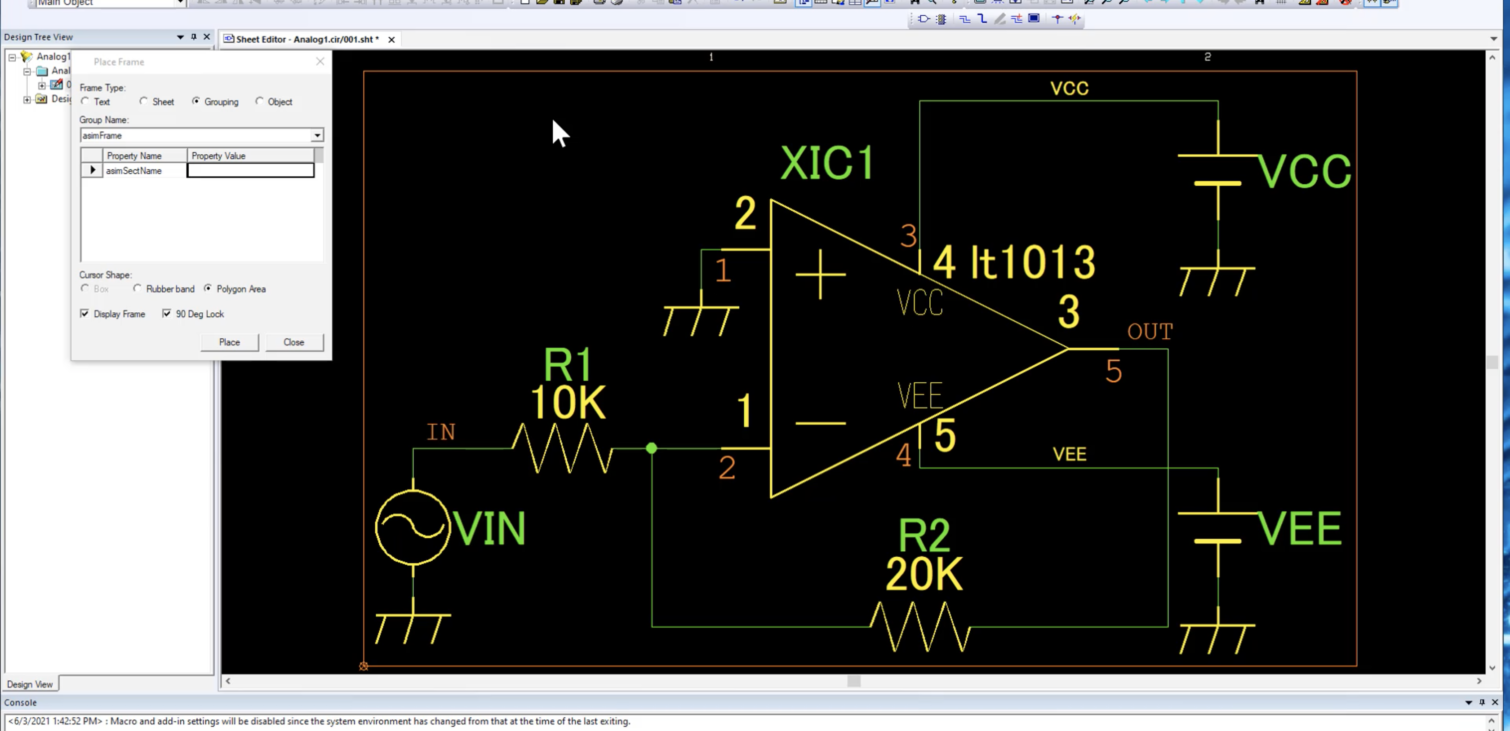Click the canvas scroll-down arrow
1510x731 pixels.
[1492, 667]
